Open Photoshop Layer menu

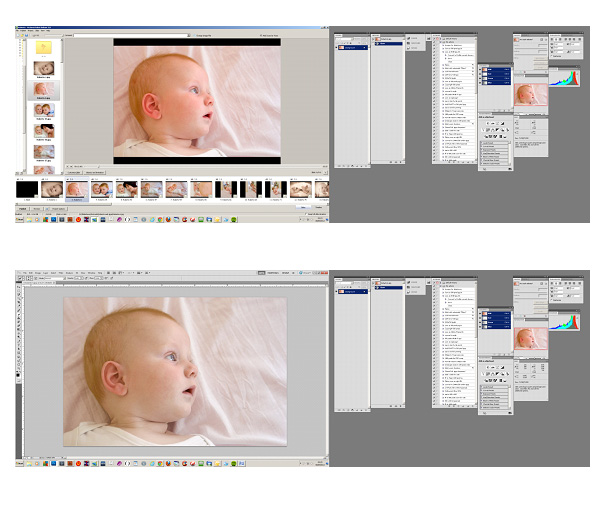(x=46, y=273)
